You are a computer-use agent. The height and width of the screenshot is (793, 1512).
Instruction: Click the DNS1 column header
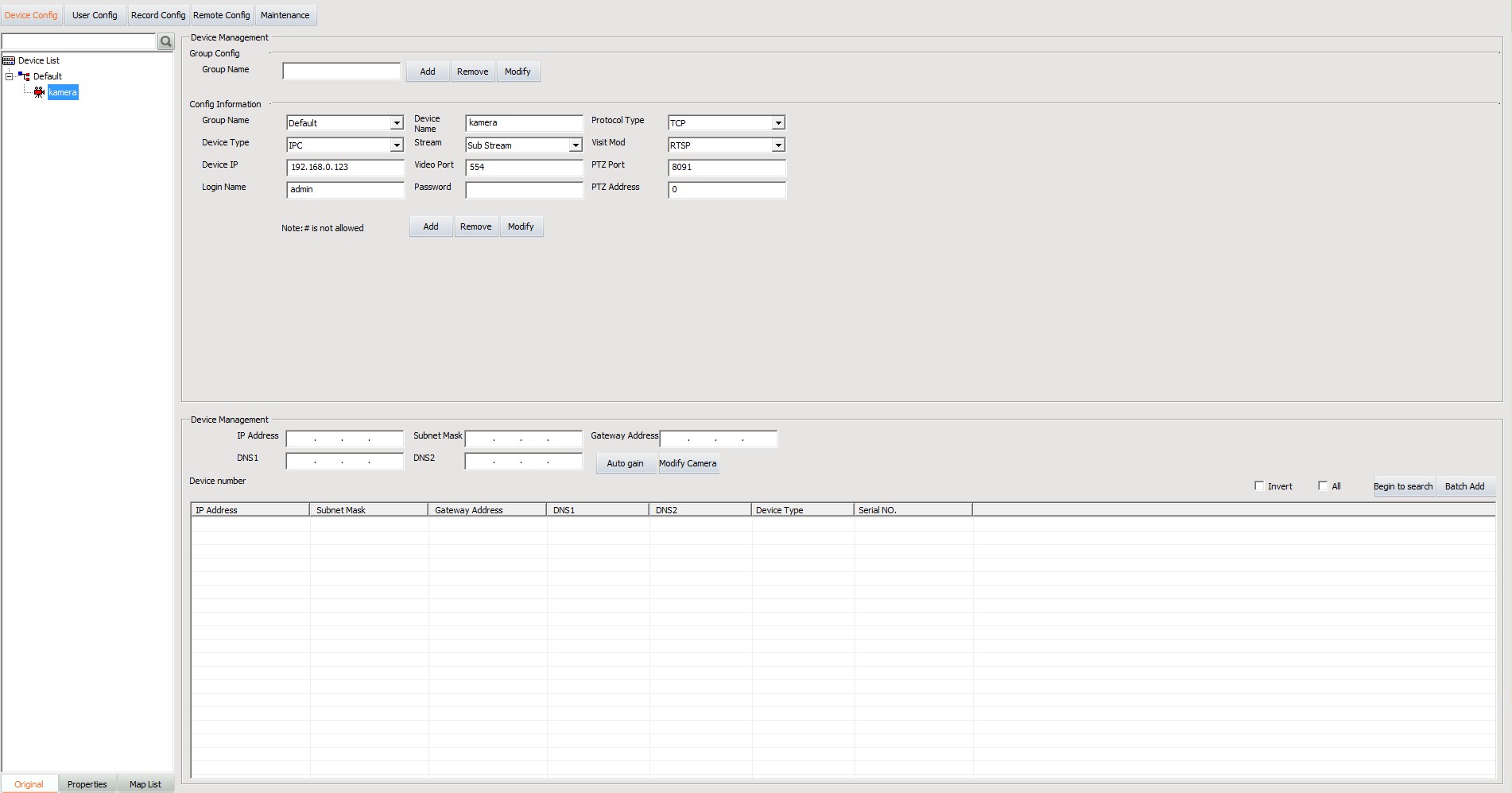598,510
